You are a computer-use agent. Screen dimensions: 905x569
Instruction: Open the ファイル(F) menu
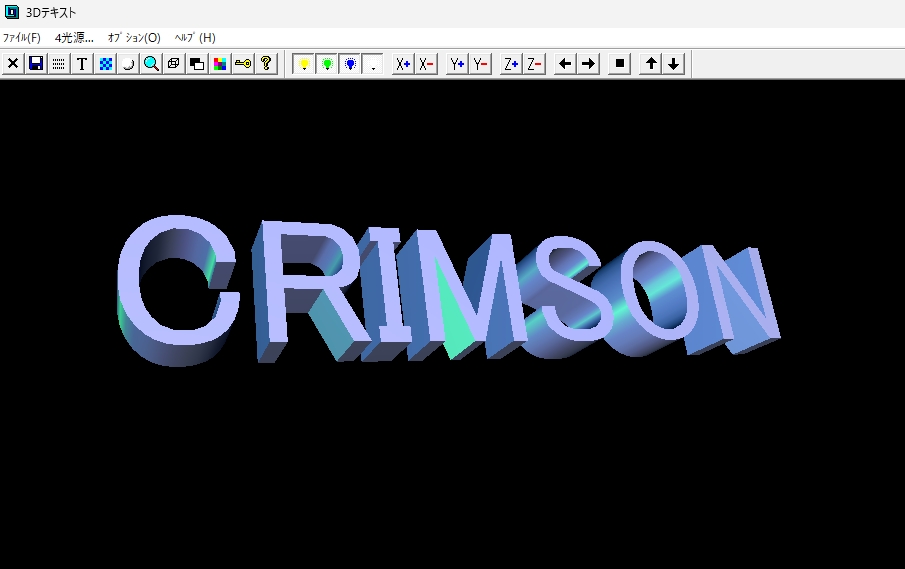(21, 38)
